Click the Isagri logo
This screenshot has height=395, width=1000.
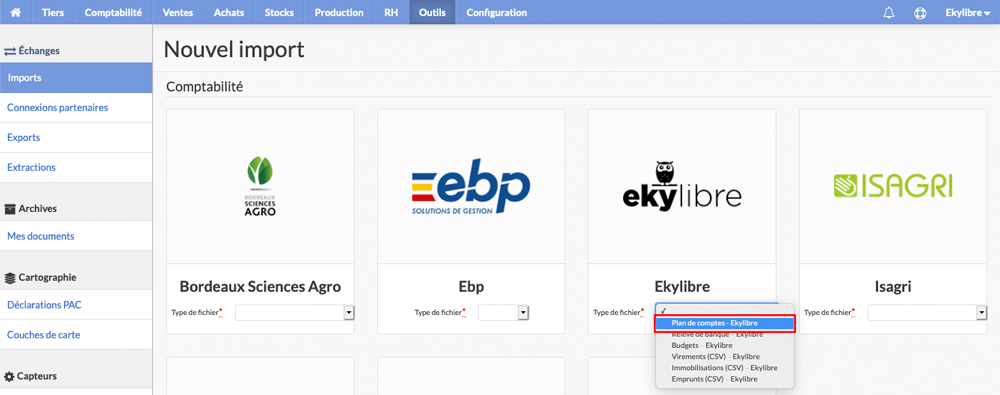(893, 186)
